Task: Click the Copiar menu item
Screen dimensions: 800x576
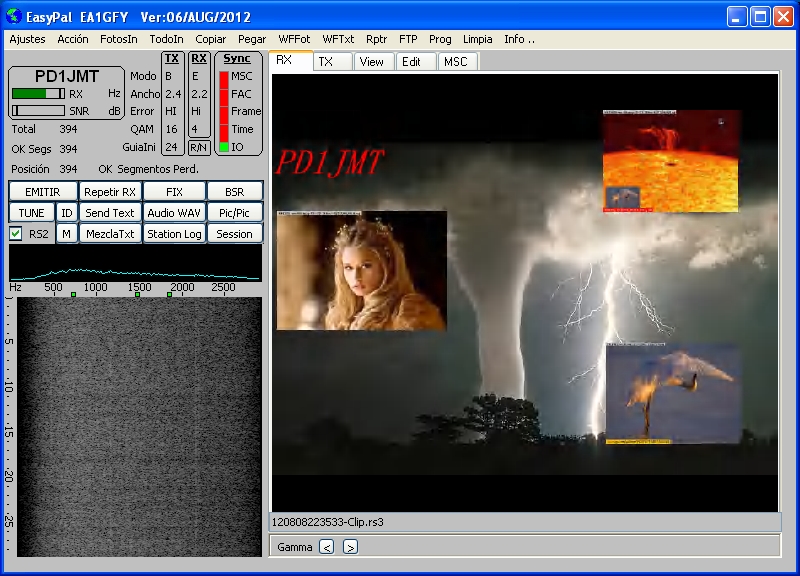Action: pyautogui.click(x=210, y=39)
